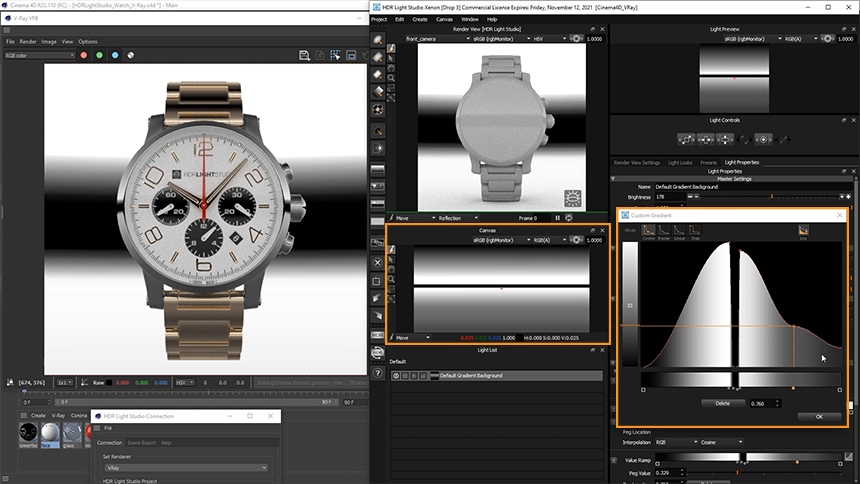The height and width of the screenshot is (484, 860).
Task: Open V-Ray VFB Image menu
Action: [49, 41]
